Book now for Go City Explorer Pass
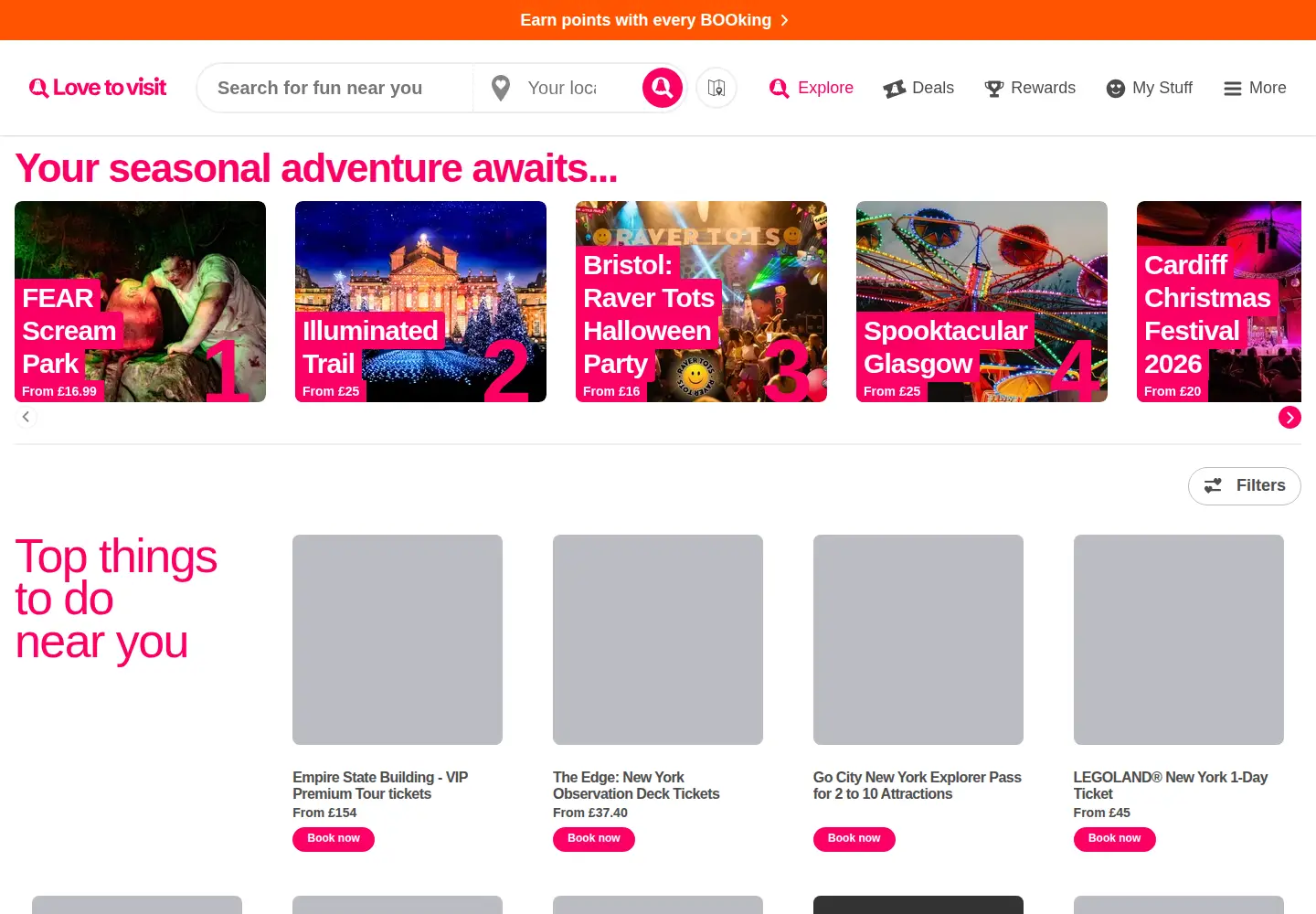The width and height of the screenshot is (1316, 914). (x=854, y=839)
